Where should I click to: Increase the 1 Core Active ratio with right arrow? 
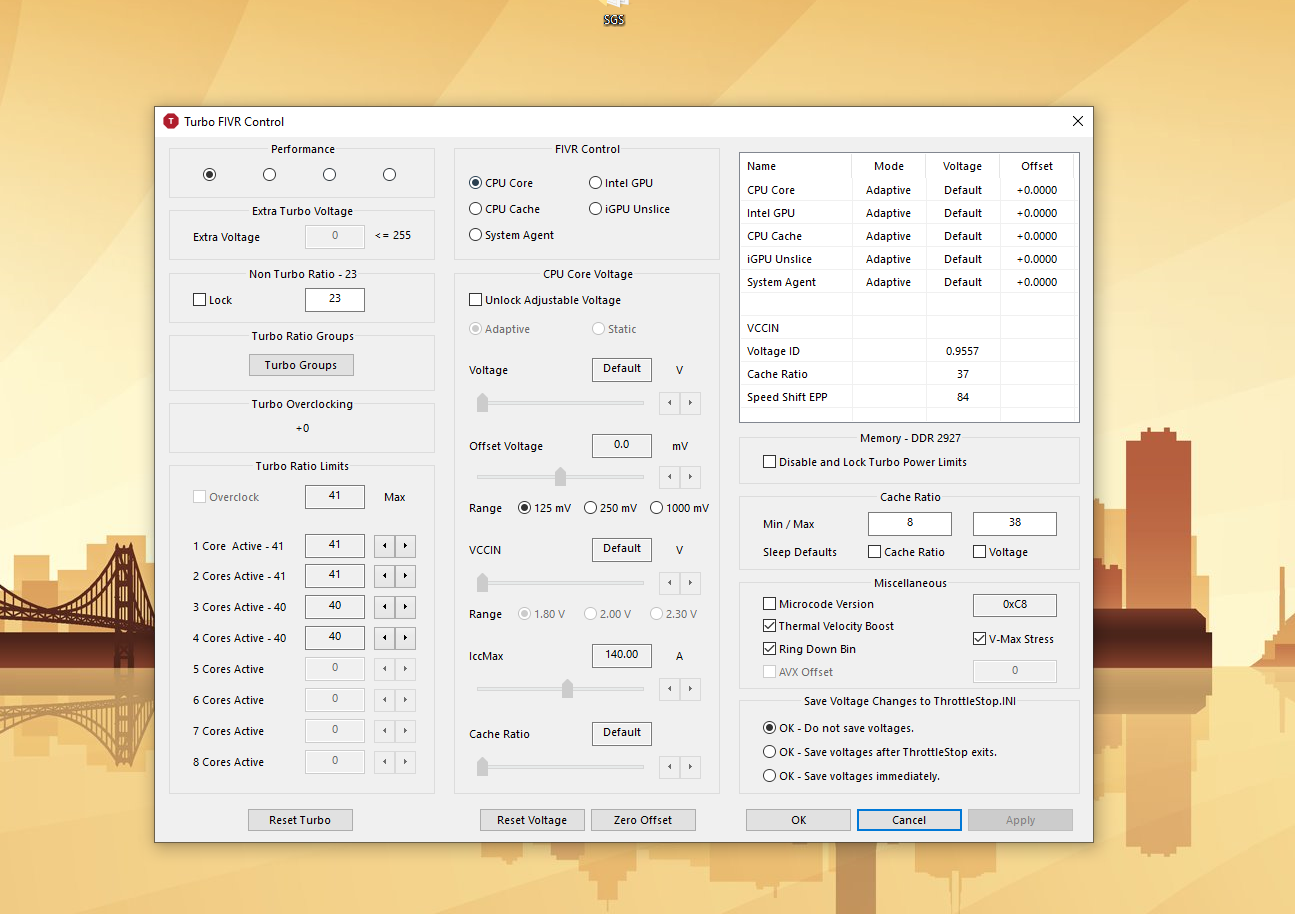[x=405, y=546]
